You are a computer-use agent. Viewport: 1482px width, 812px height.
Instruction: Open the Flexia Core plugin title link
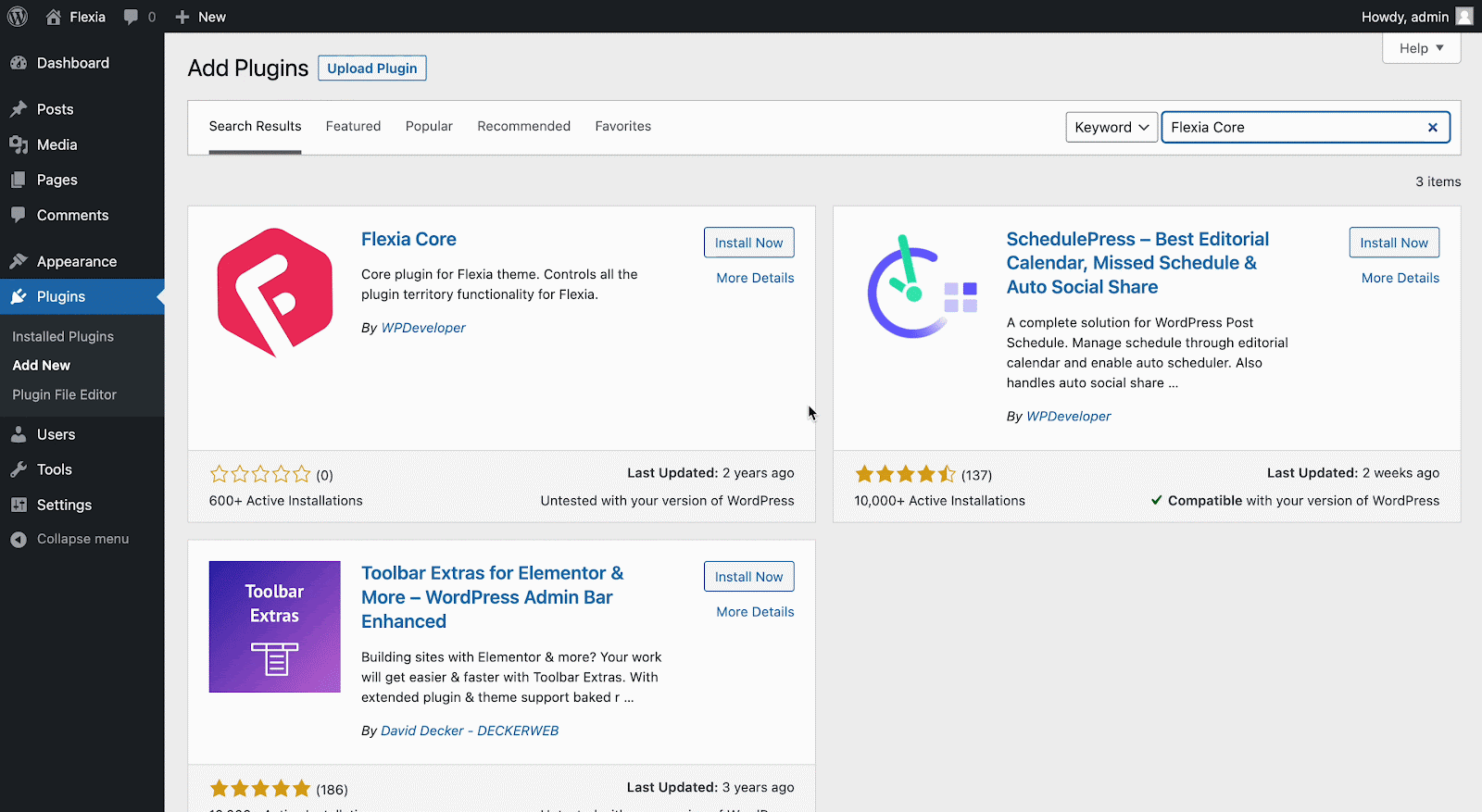[408, 239]
